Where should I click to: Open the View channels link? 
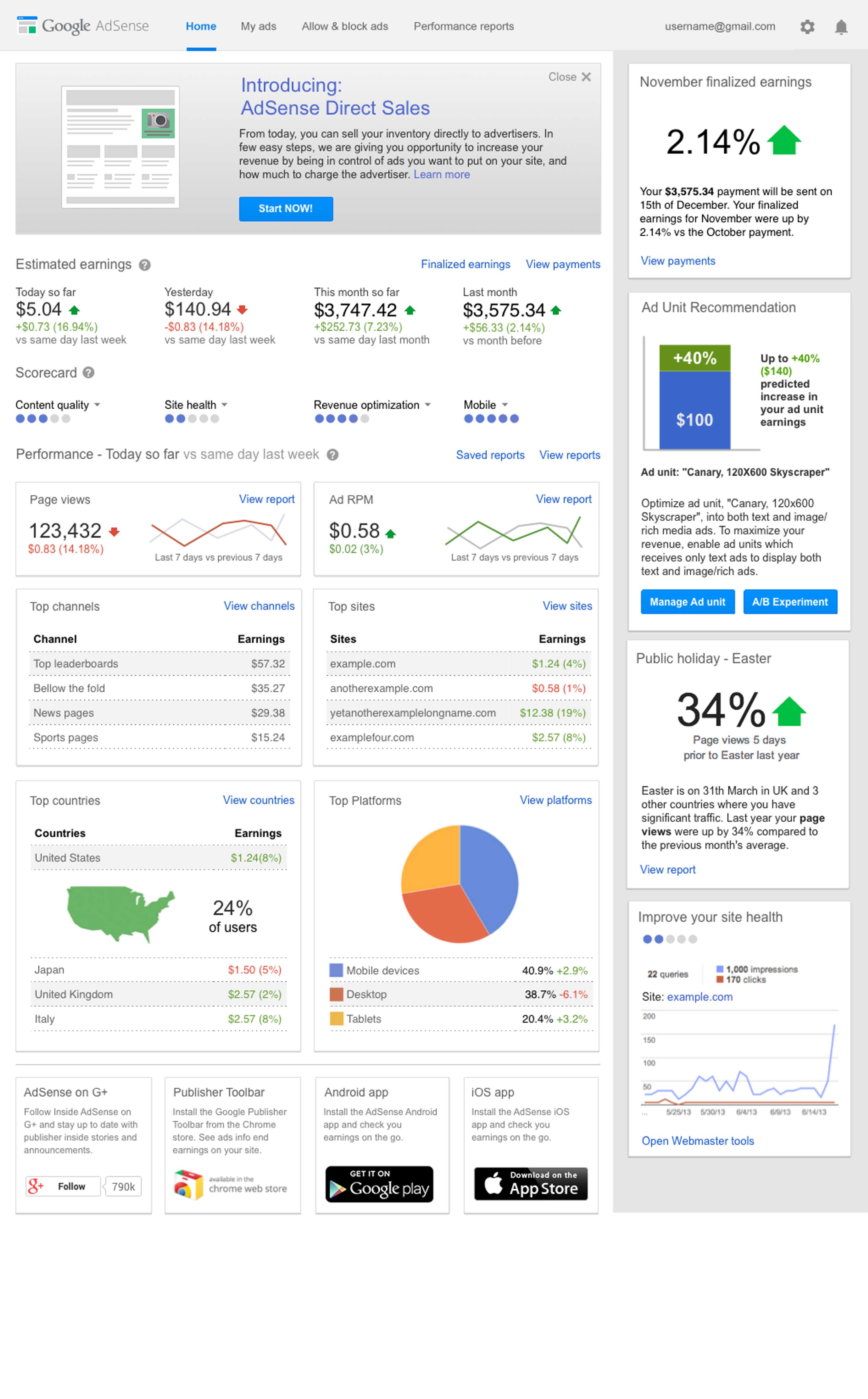click(x=259, y=606)
